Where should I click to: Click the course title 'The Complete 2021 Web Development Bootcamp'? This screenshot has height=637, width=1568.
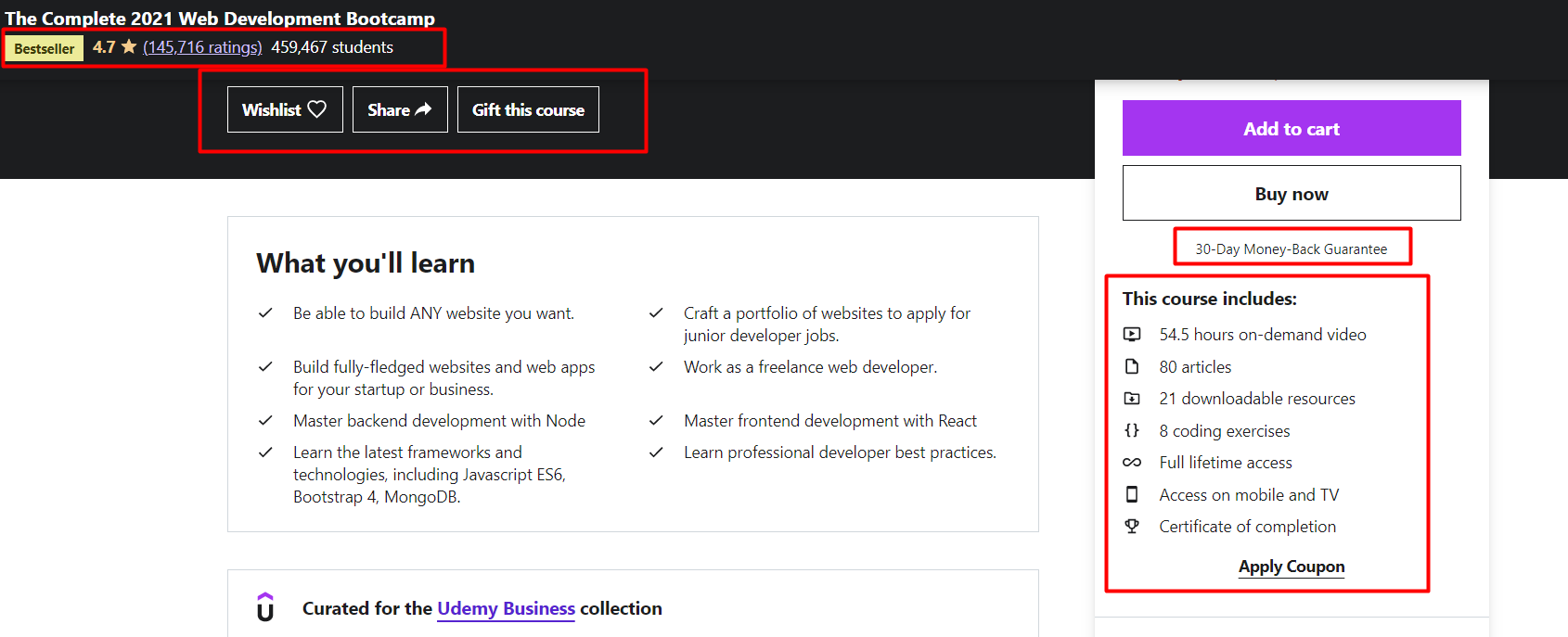(220, 18)
